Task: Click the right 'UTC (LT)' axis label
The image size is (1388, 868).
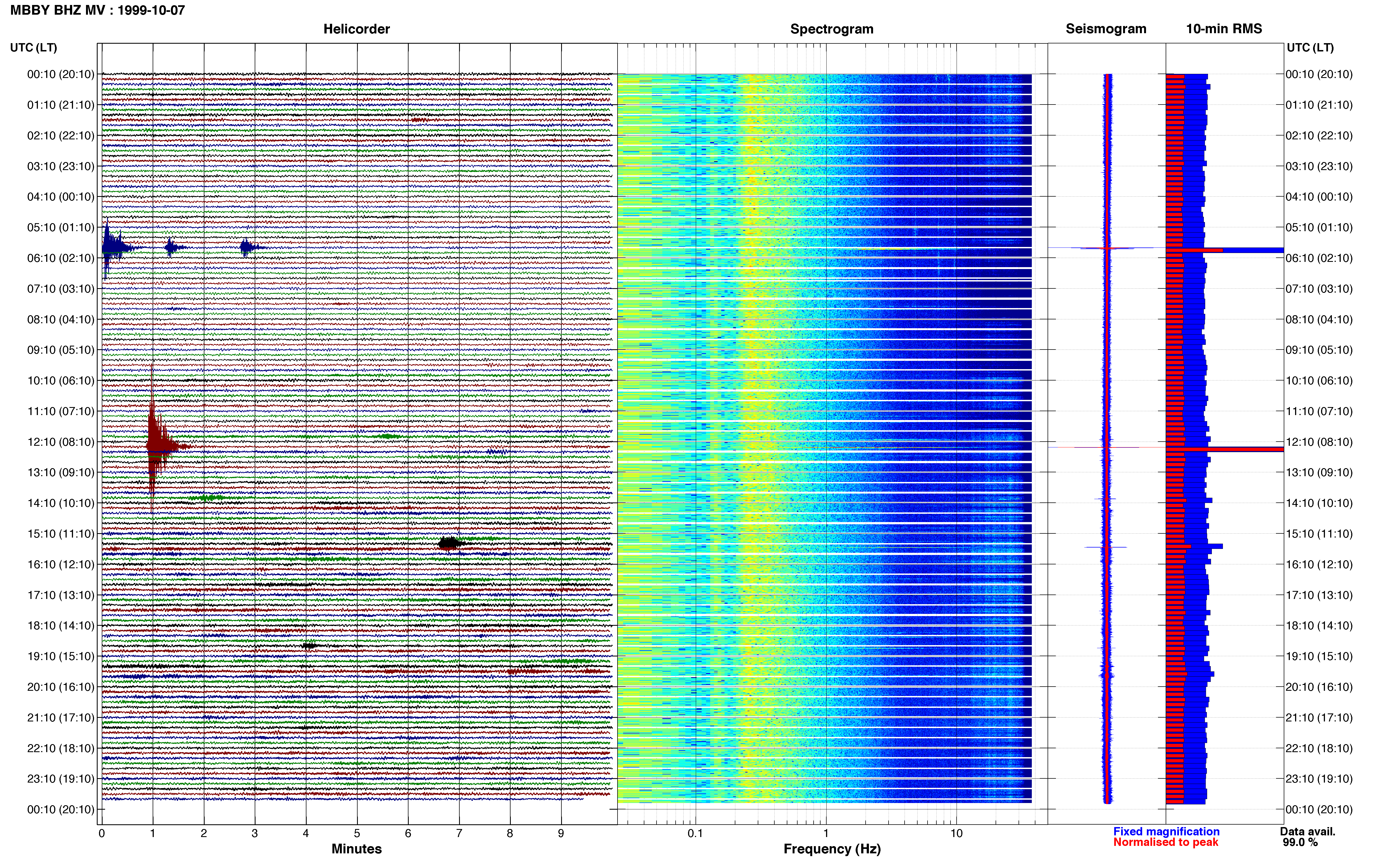Action: click(1310, 47)
